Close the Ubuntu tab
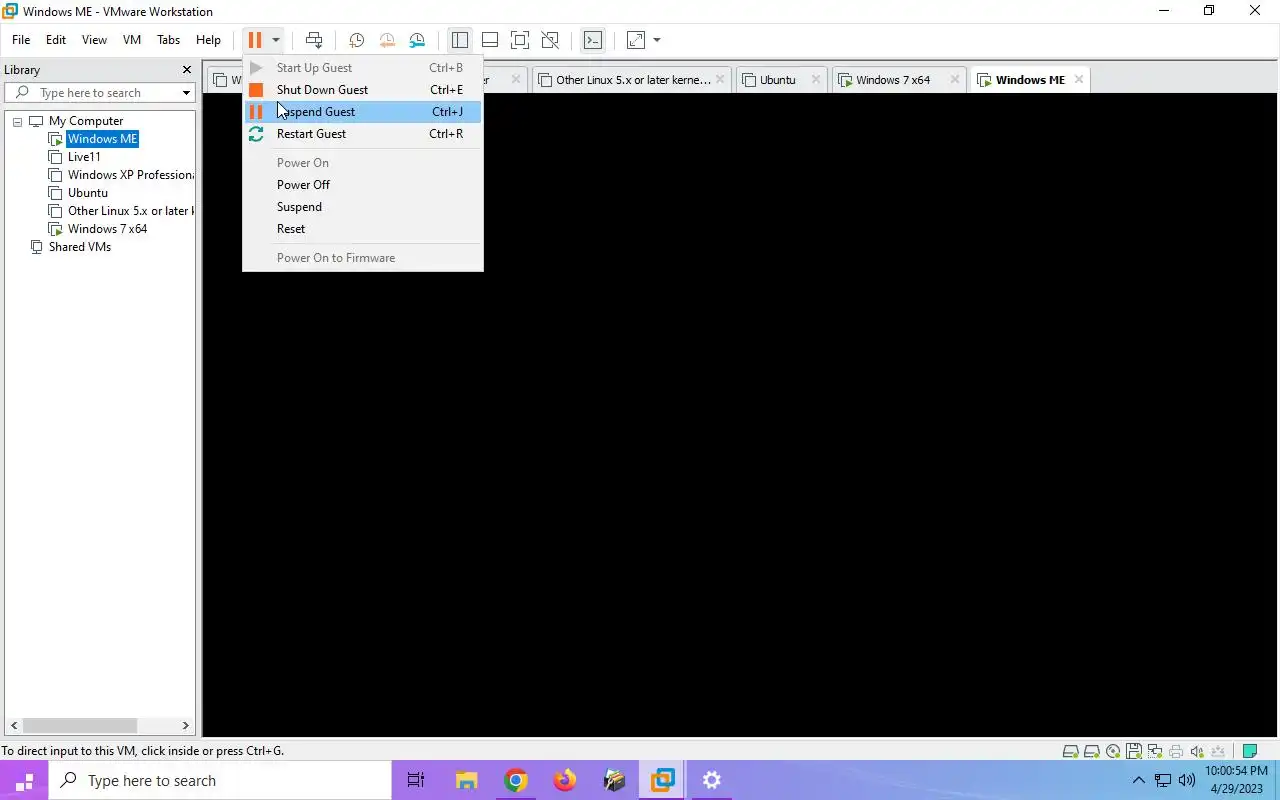The image size is (1280, 800). tap(815, 80)
